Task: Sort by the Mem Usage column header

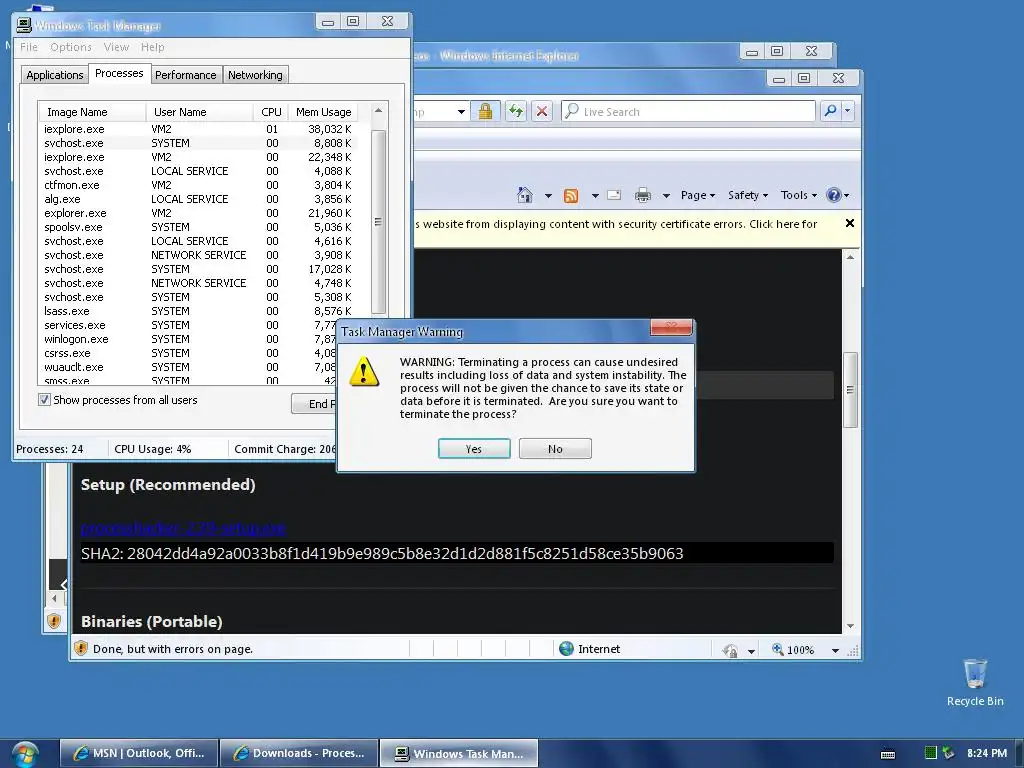Action: click(x=323, y=112)
